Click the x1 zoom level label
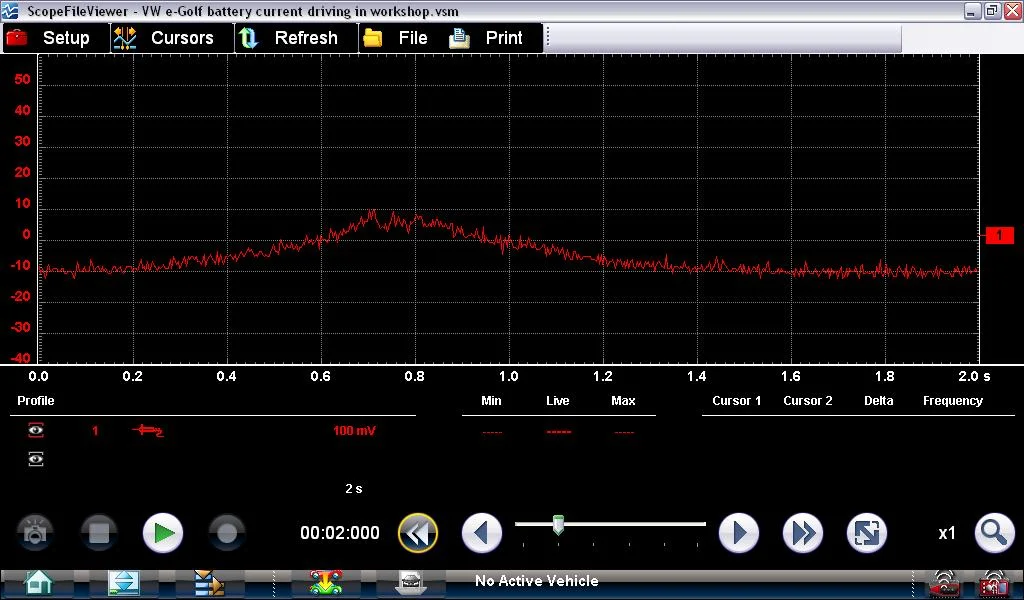This screenshot has height=600, width=1024. pyautogui.click(x=947, y=533)
